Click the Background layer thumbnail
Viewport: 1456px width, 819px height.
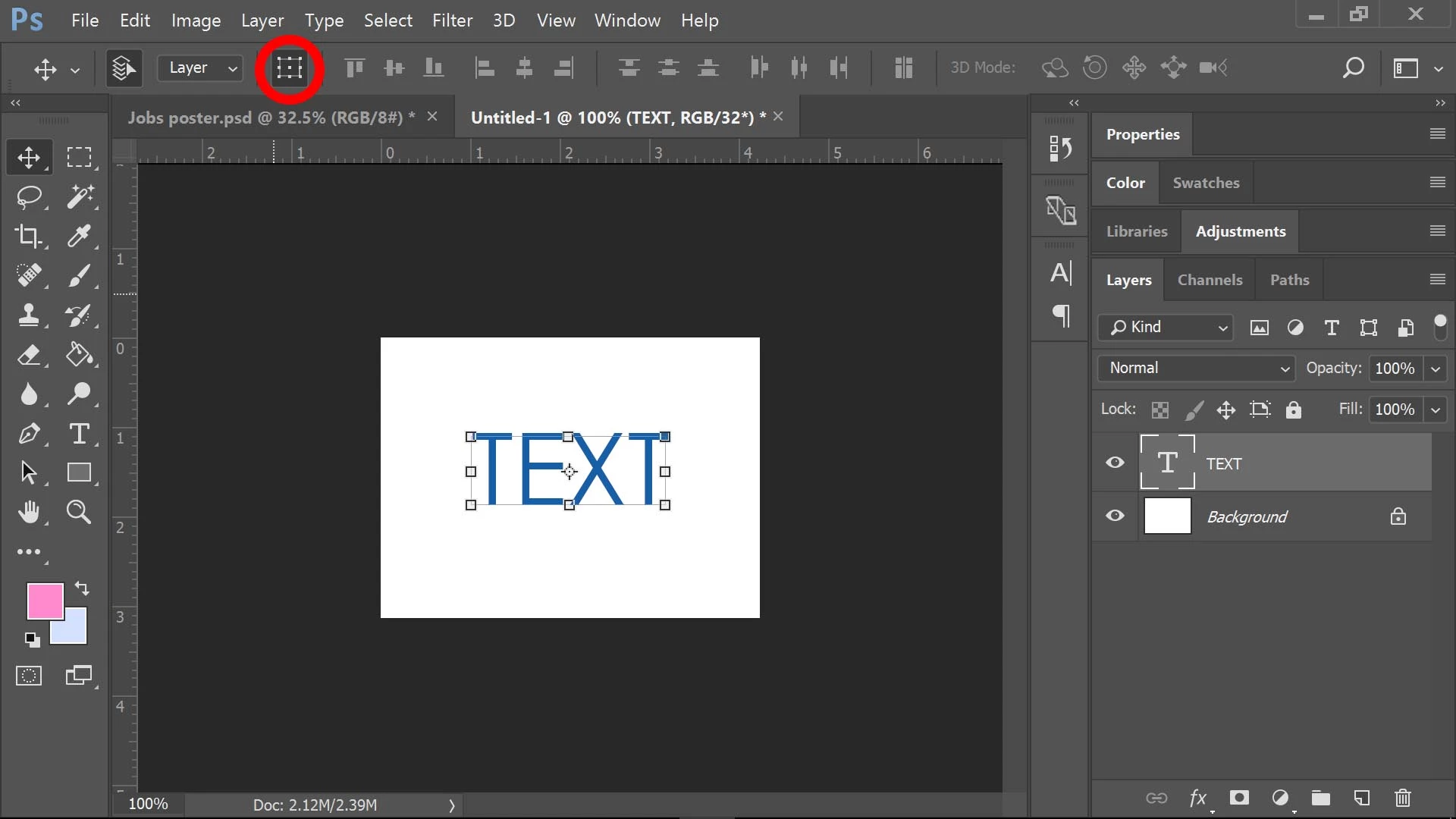[x=1167, y=516]
